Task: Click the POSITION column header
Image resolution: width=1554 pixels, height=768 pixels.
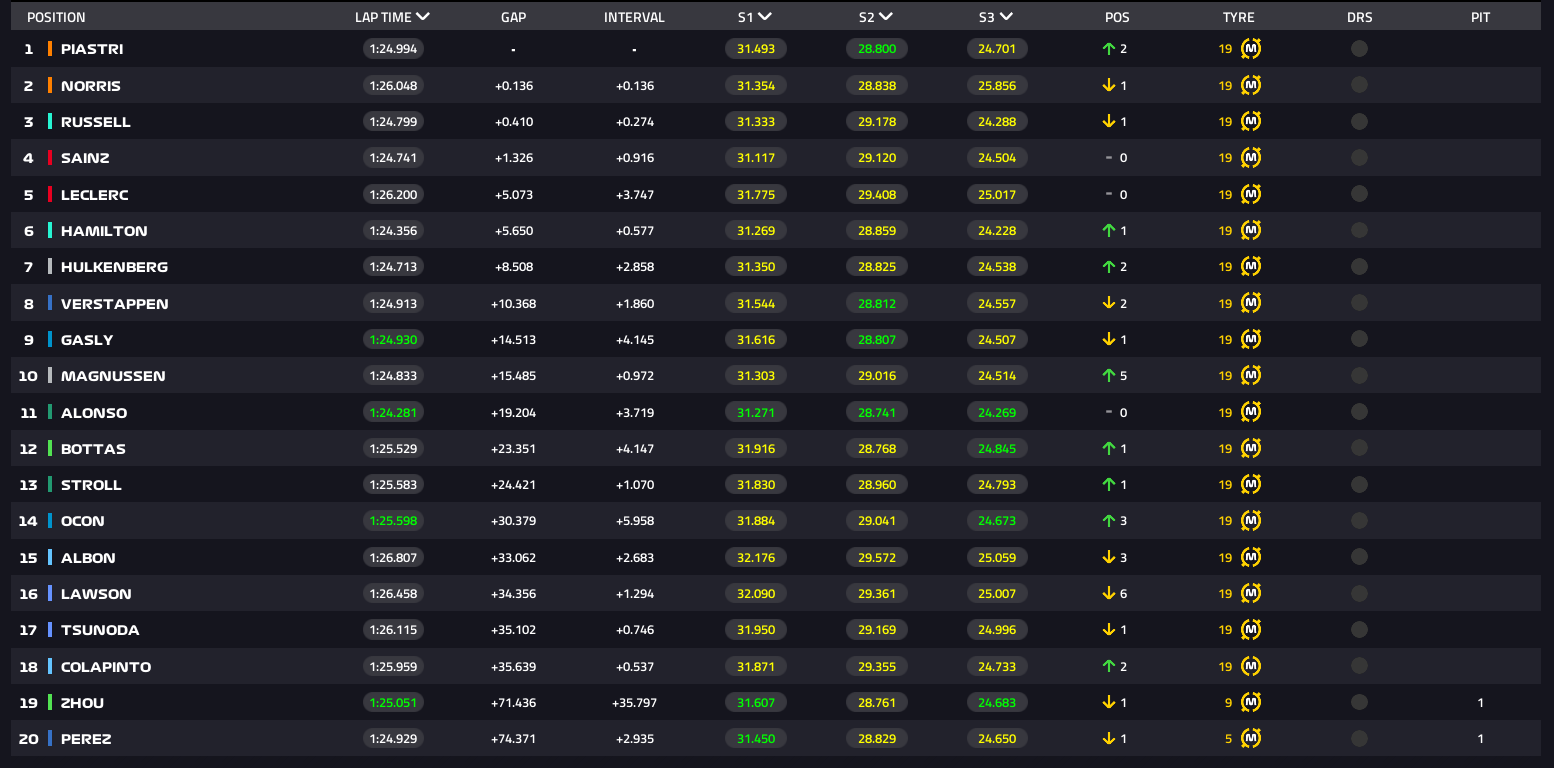Action: (x=56, y=17)
